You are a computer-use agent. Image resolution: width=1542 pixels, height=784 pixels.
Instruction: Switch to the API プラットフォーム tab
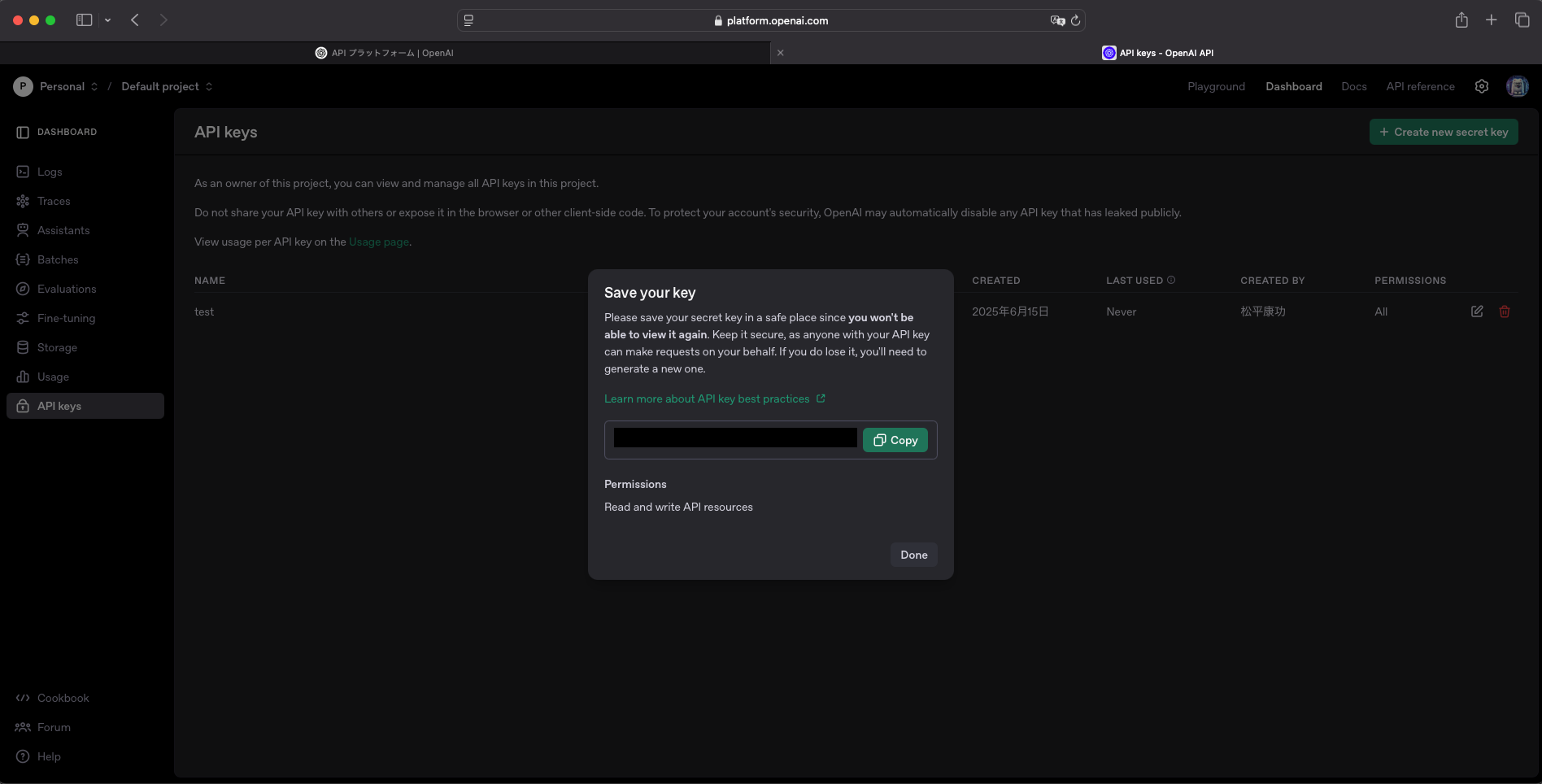[385, 53]
